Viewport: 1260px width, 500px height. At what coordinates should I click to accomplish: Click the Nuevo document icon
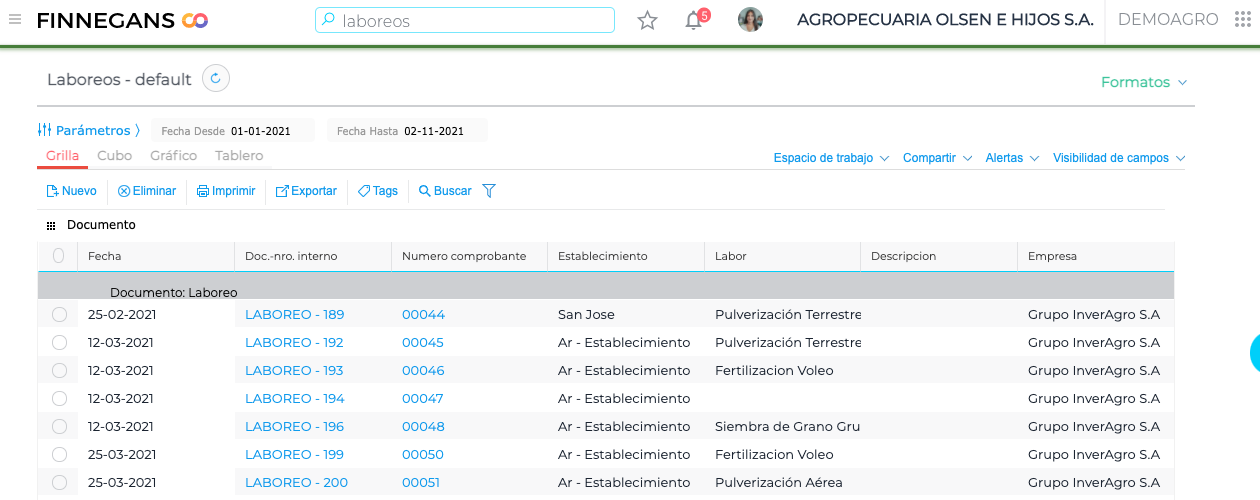click(x=53, y=191)
